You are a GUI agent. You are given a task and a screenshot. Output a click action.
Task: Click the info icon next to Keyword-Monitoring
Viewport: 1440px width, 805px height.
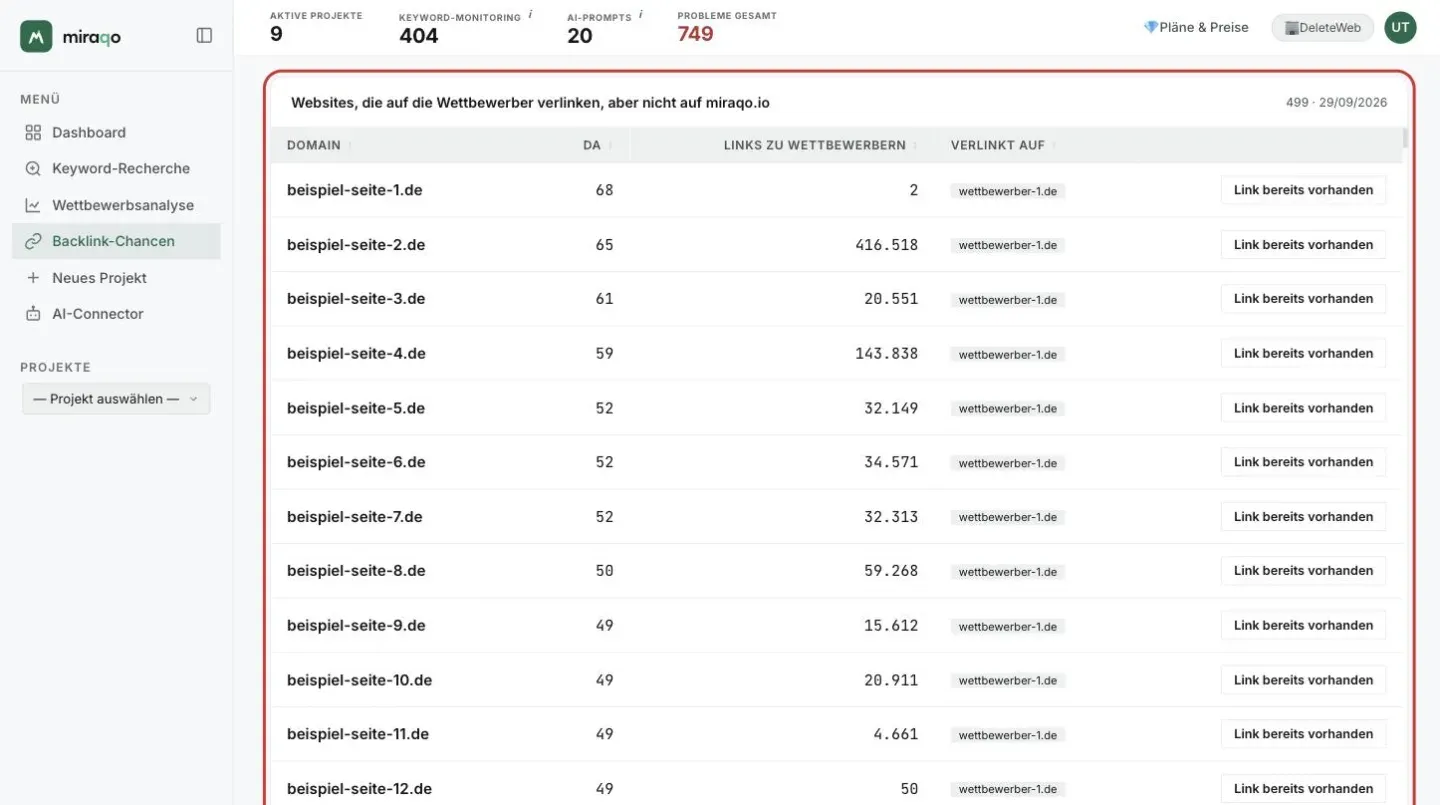click(x=530, y=15)
